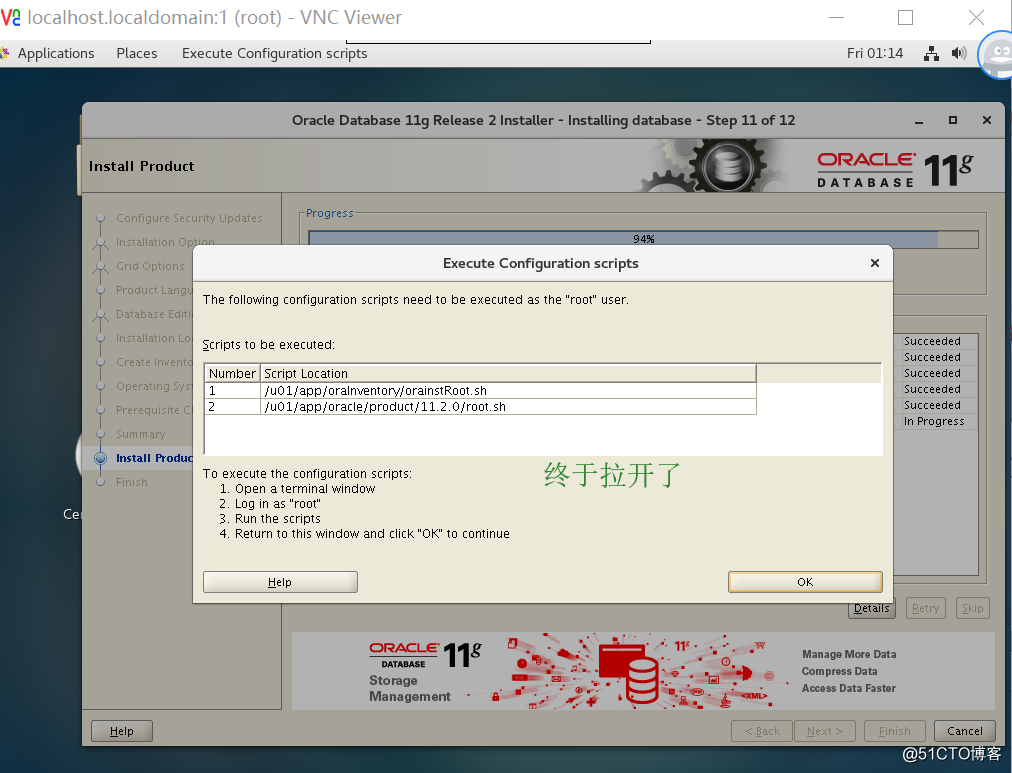
Task: Click the Next button in the installer
Action: [825, 731]
